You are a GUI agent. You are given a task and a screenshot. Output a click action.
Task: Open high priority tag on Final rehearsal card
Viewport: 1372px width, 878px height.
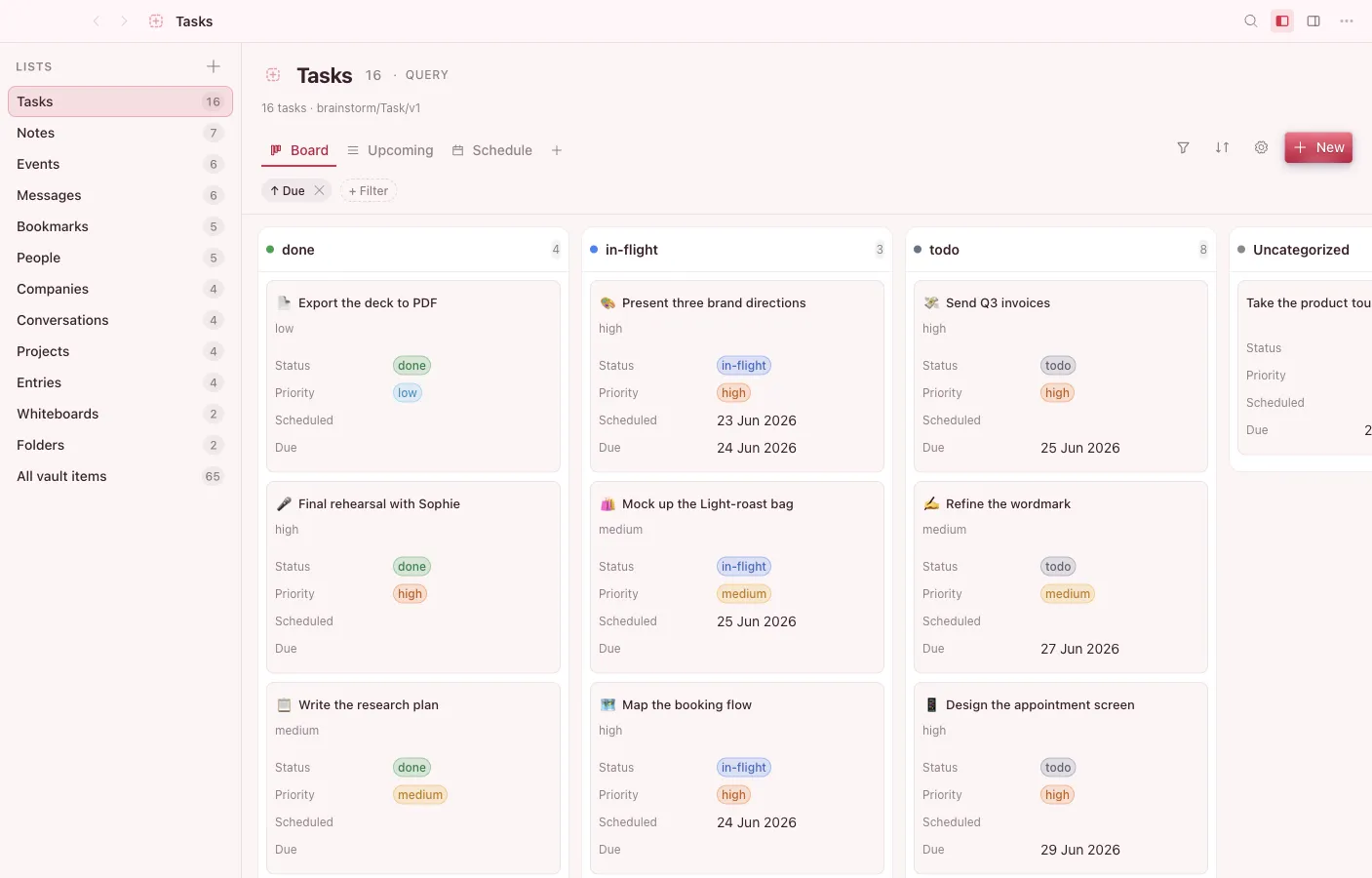click(411, 594)
